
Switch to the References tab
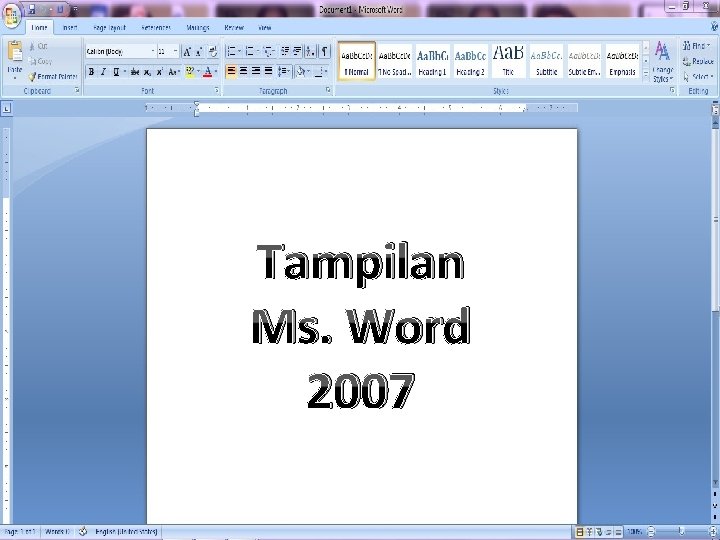[x=156, y=28]
